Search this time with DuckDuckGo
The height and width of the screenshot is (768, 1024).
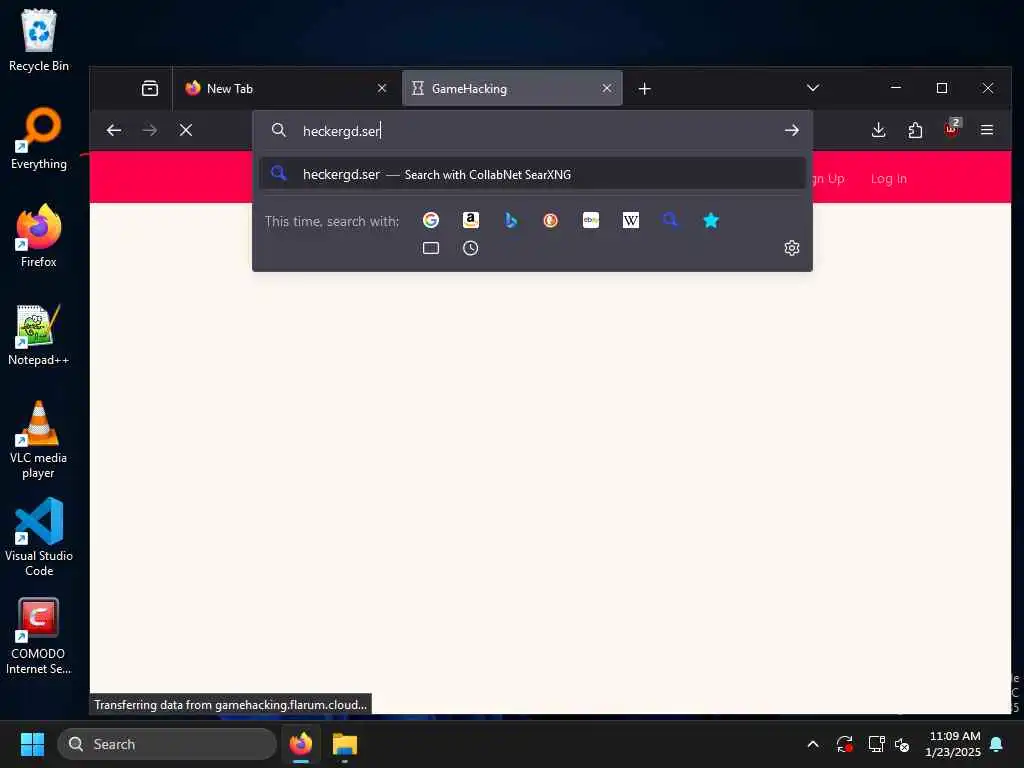point(551,220)
